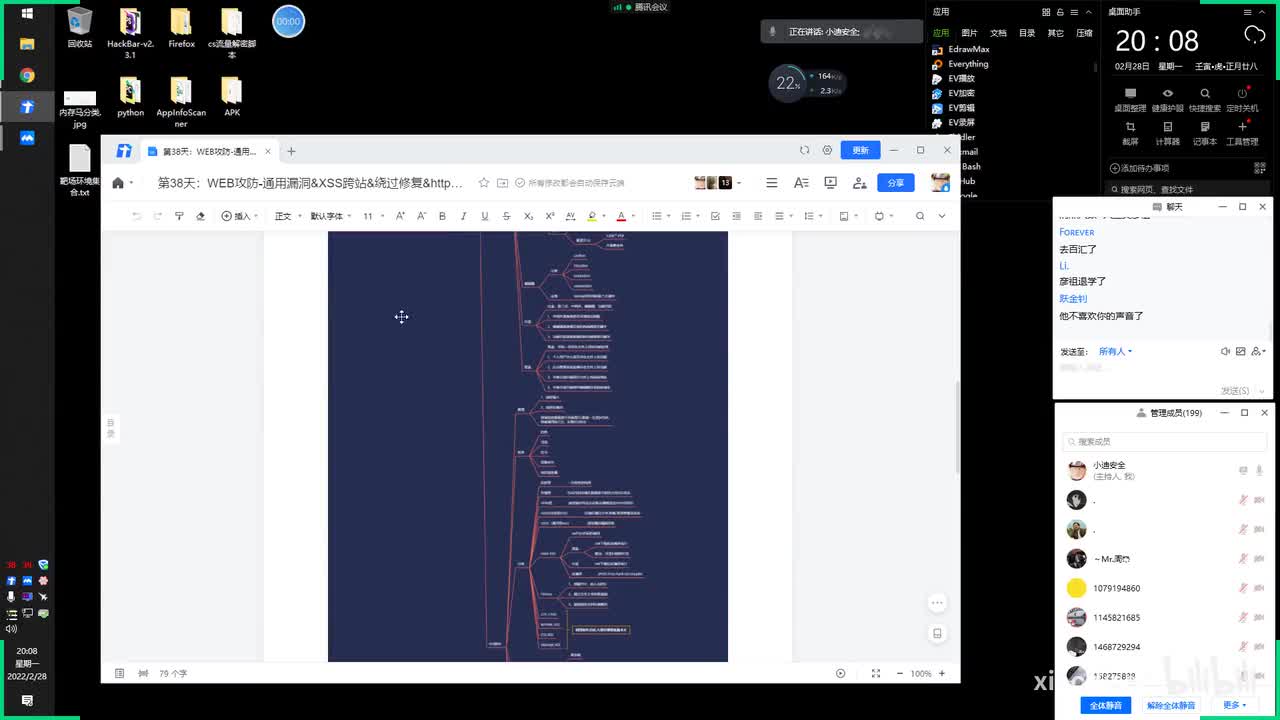Expand the toolbar collapse chevron
Screen dimensions: 1280x720
point(941,216)
